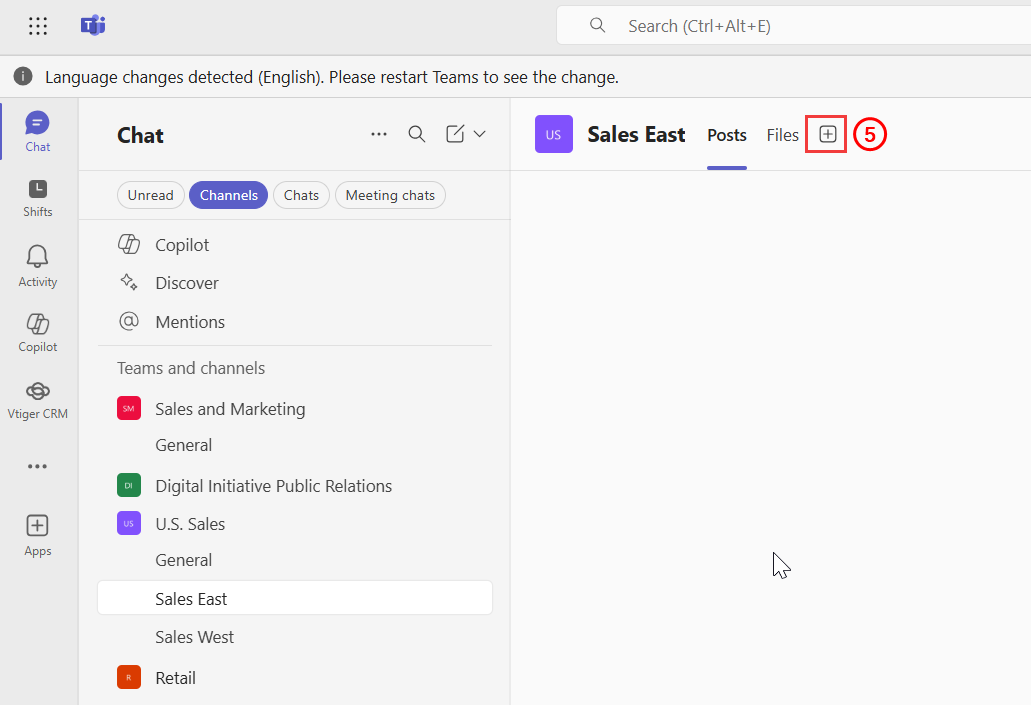The image size is (1031, 705).
Task: Open Chat pane more options ellipsis
Action: (379, 134)
